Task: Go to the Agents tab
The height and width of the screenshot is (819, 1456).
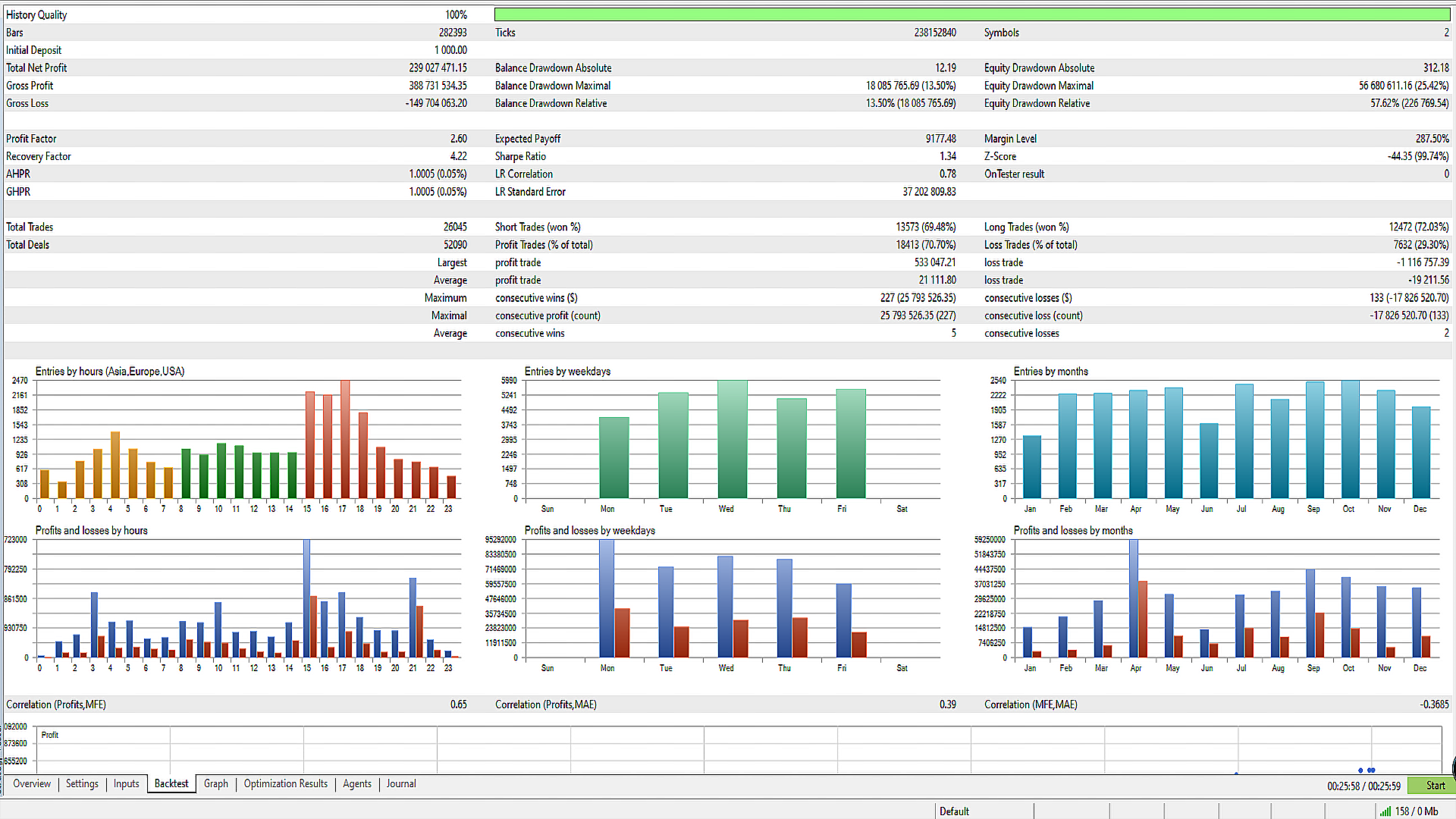Action: pos(357,784)
